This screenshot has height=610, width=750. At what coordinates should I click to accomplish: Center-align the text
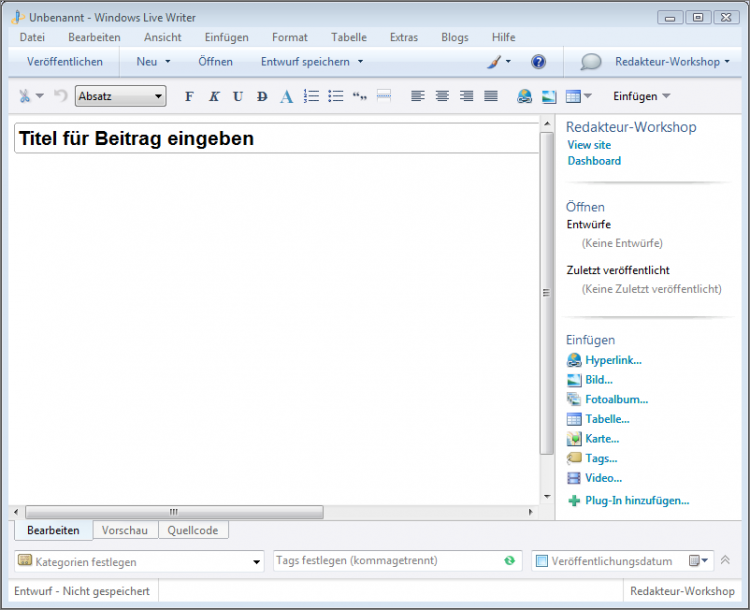pyautogui.click(x=442, y=96)
